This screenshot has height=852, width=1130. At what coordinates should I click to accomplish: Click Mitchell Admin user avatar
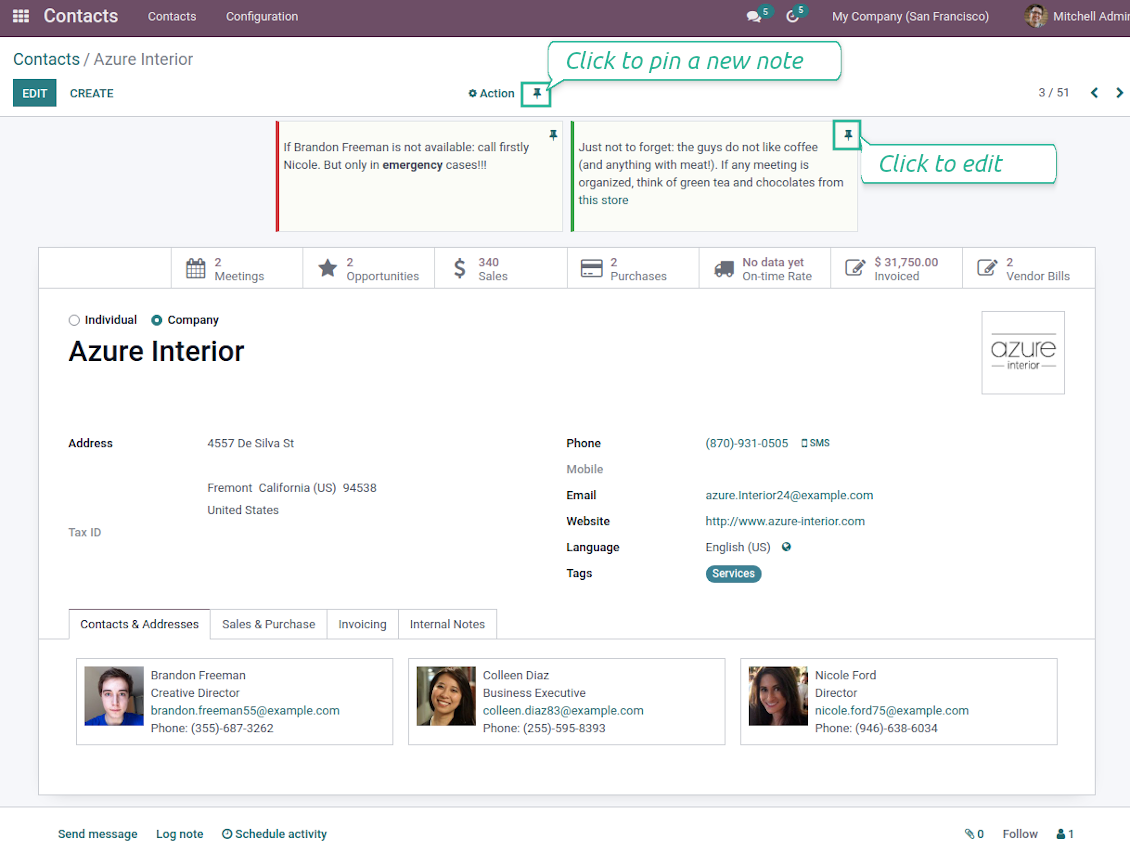[1036, 16]
